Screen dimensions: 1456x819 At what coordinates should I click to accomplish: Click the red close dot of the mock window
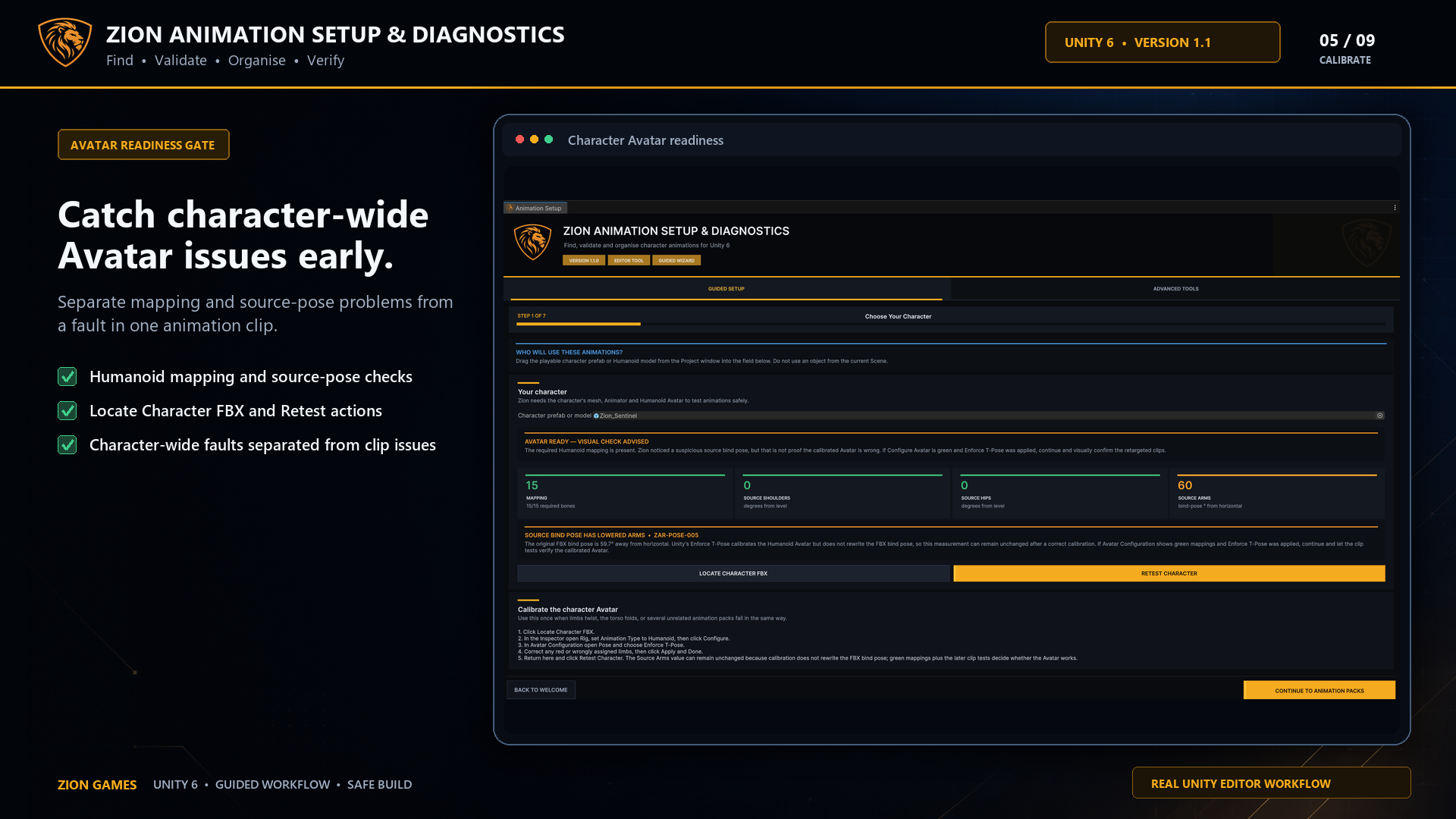(519, 140)
